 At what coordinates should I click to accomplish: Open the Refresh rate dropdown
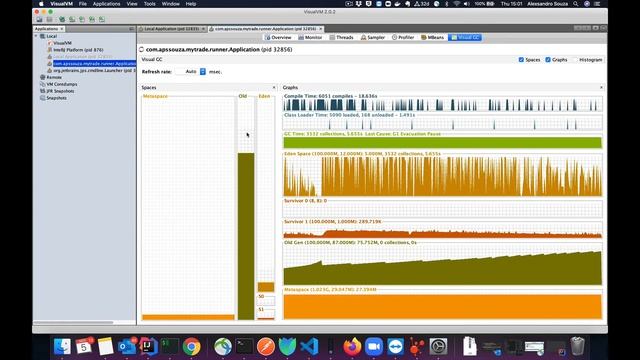click(x=203, y=71)
